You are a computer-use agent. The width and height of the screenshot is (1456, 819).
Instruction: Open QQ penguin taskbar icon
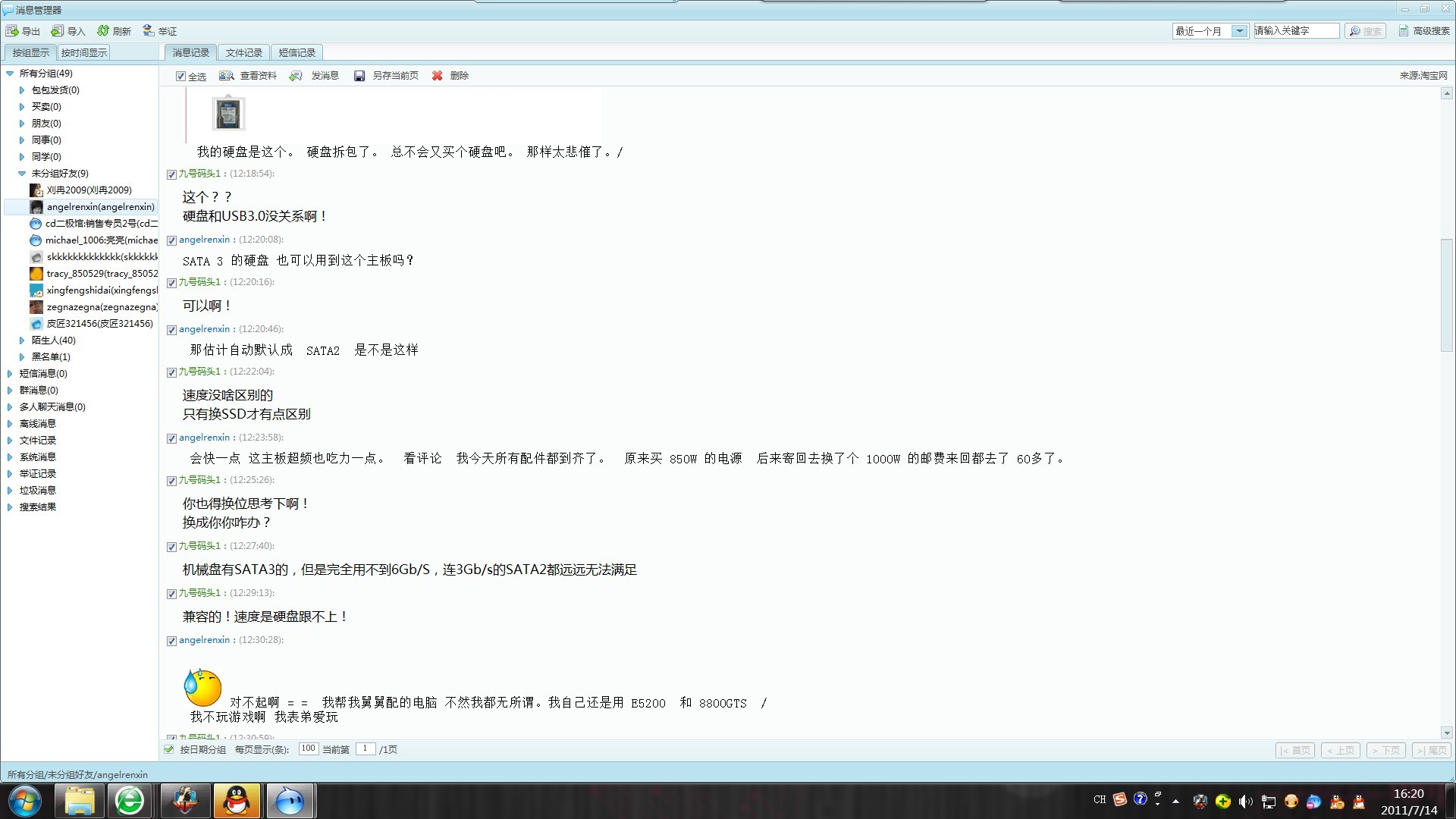pos(237,802)
